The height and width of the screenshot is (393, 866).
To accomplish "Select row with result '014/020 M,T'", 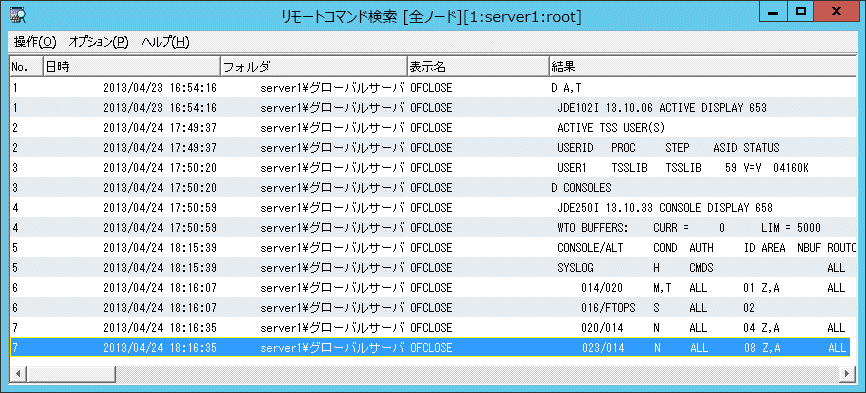I will [430, 288].
